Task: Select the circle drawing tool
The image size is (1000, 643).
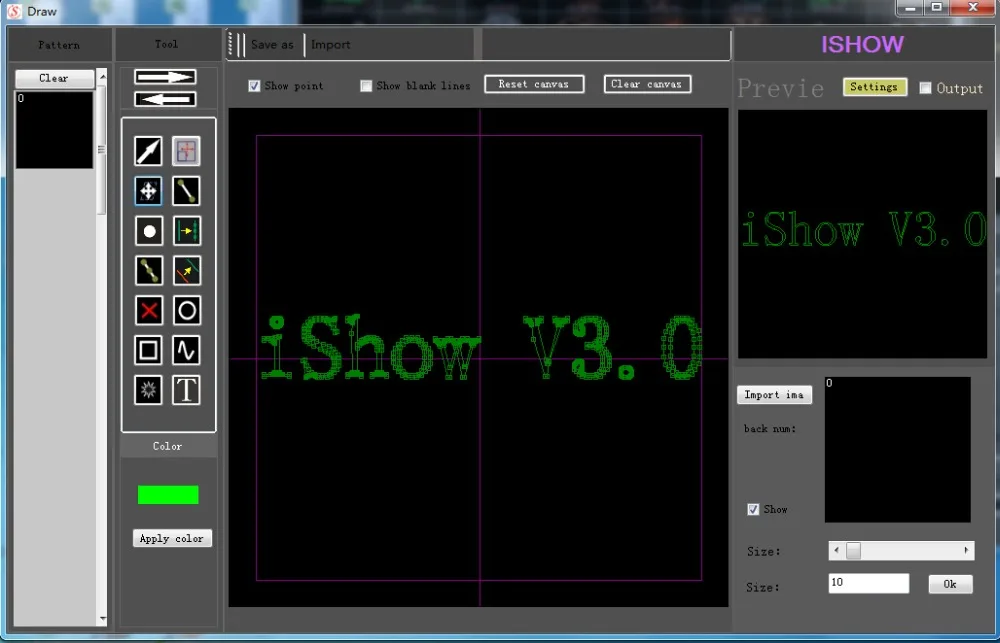Action: [x=186, y=311]
